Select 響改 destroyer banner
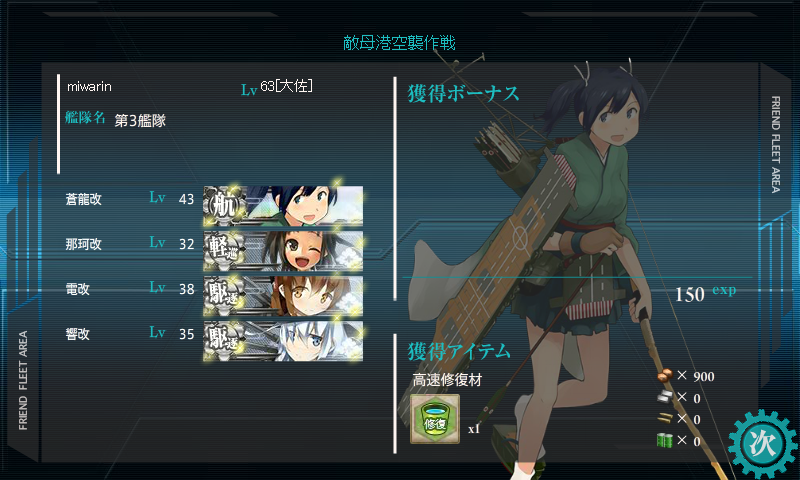The width and height of the screenshot is (800, 480). click(283, 341)
